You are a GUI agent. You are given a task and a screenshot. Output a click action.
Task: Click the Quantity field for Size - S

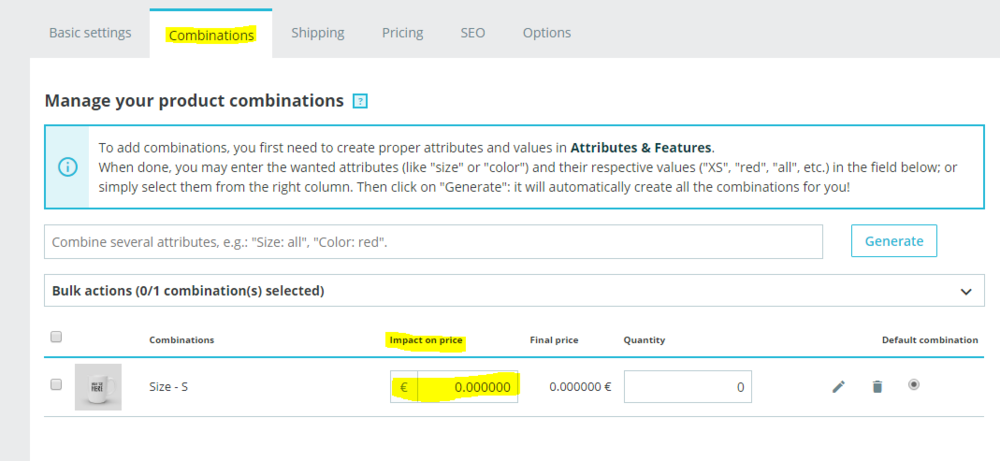(x=687, y=387)
